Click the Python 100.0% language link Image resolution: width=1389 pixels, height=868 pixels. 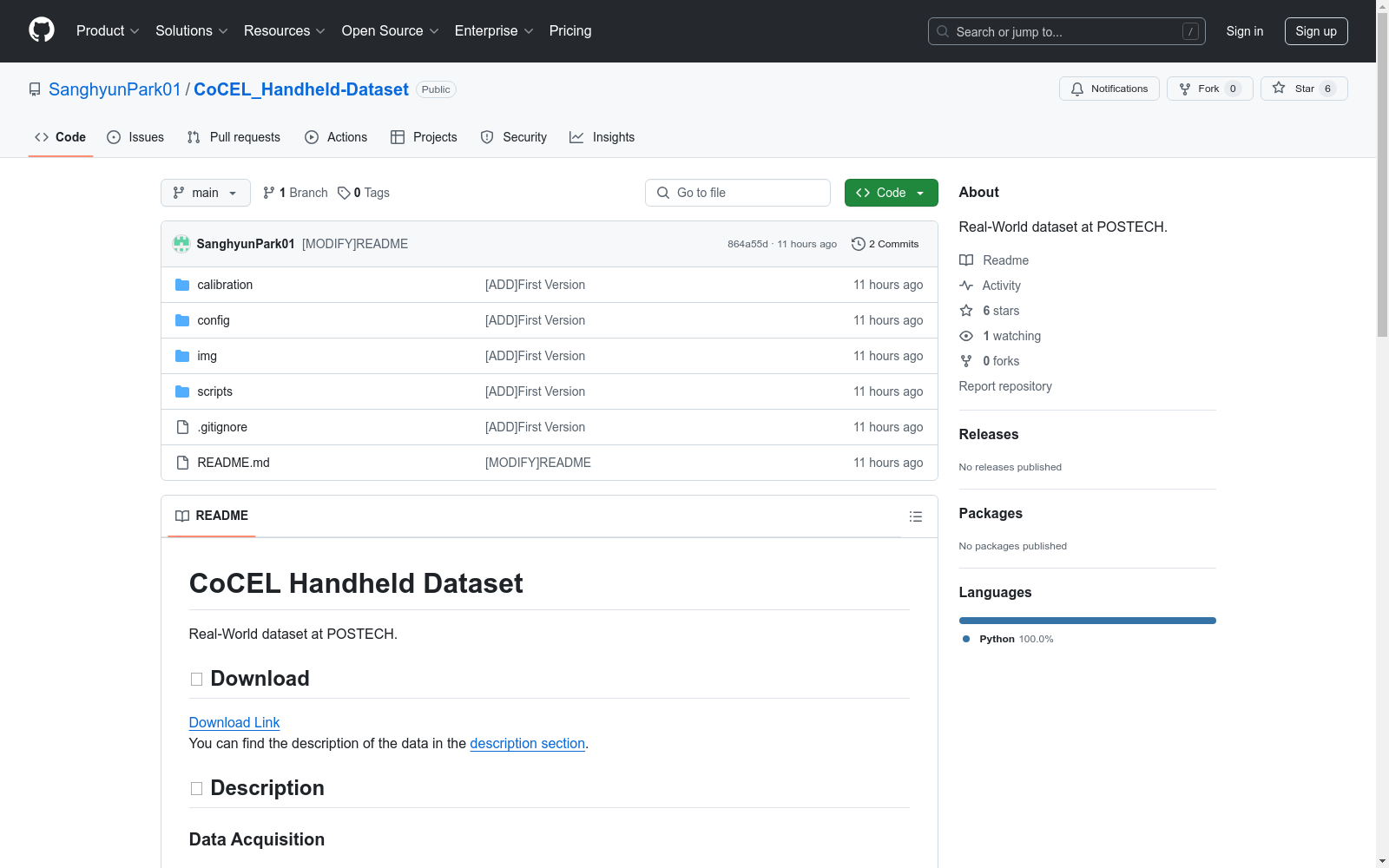point(1008,639)
